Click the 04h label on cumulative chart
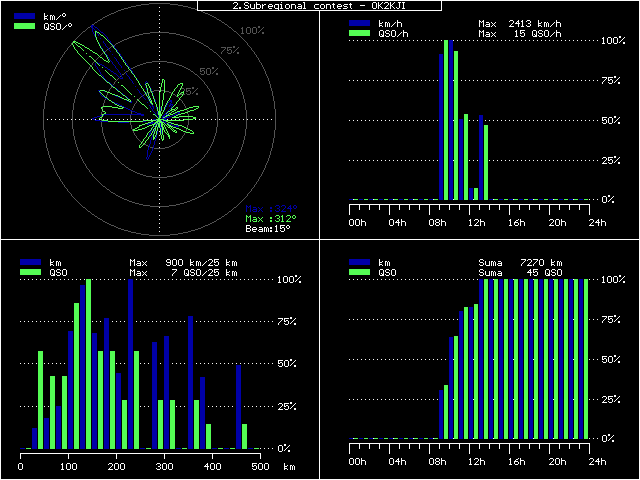Viewport: 640px width, 480px height. (x=397, y=462)
